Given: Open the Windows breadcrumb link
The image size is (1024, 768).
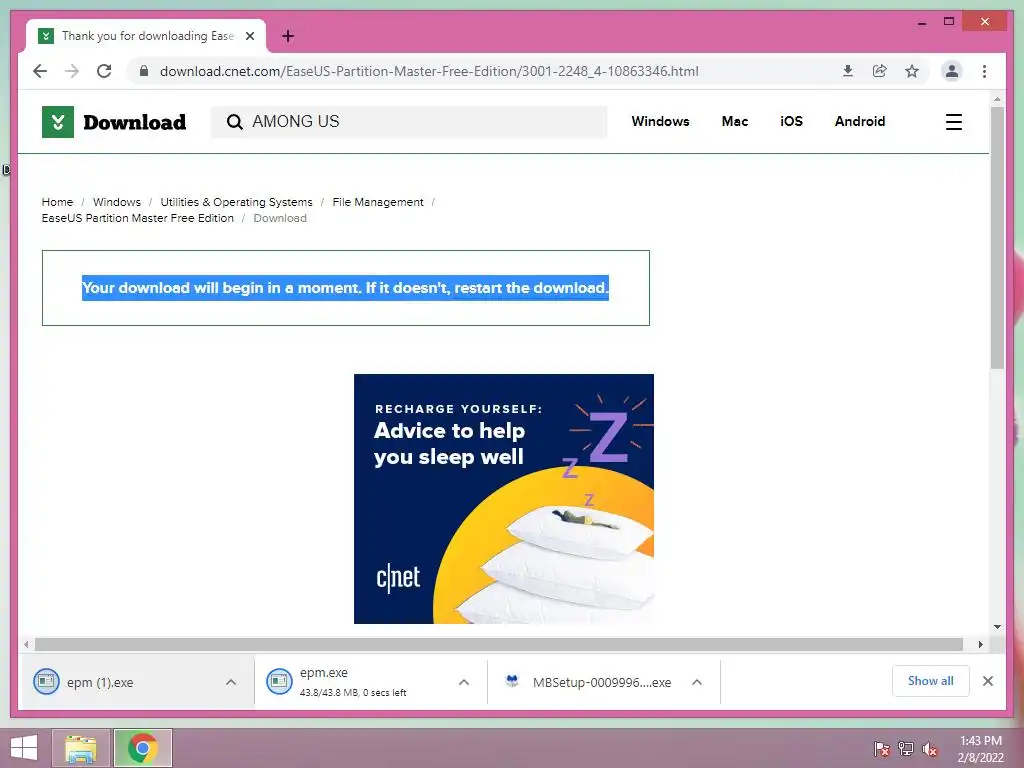Looking at the screenshot, I should coord(116,202).
